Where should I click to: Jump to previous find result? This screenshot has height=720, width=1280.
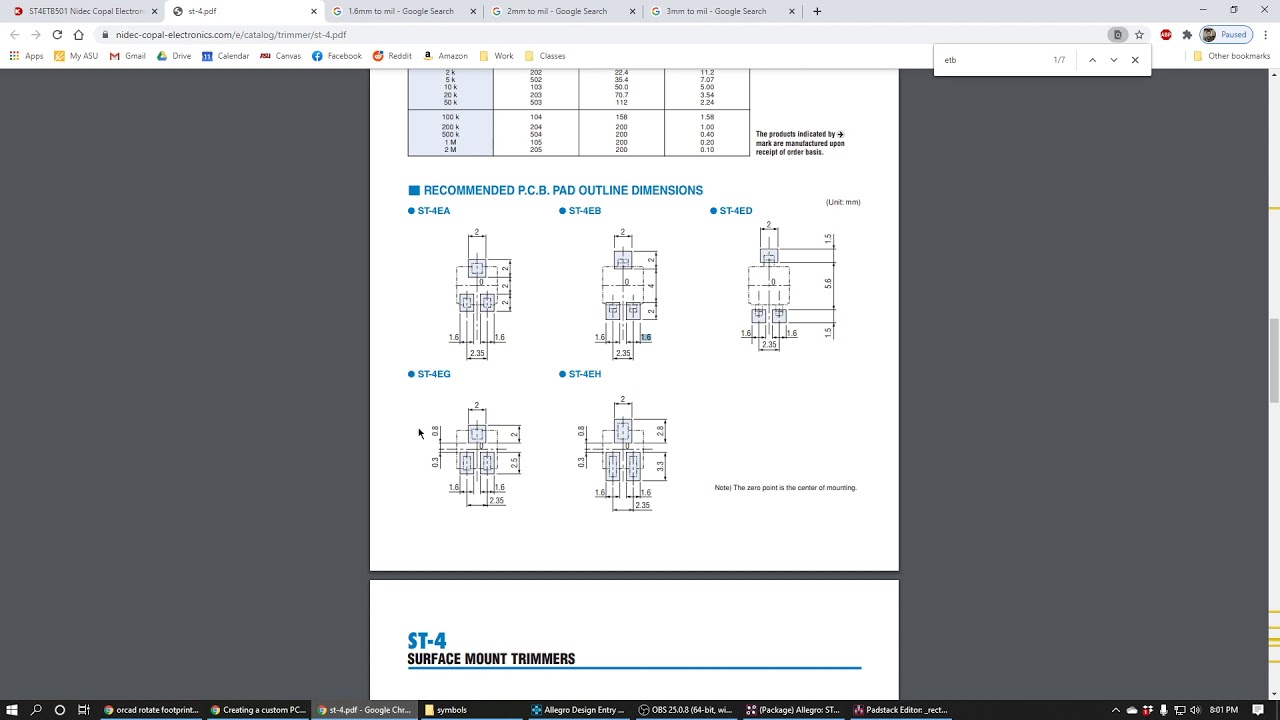point(1092,60)
